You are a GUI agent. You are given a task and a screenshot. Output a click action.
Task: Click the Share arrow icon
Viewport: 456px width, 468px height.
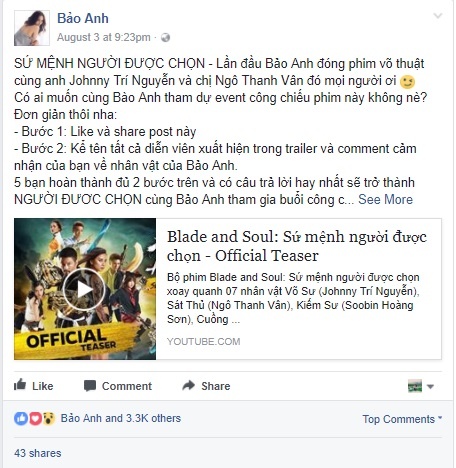pos(189,385)
